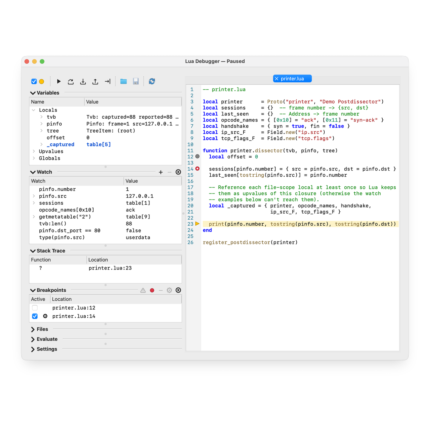Image resolution: width=430 pixels, height=430 pixels.
Task: Collapse the Watch section
Action: tap(33, 172)
